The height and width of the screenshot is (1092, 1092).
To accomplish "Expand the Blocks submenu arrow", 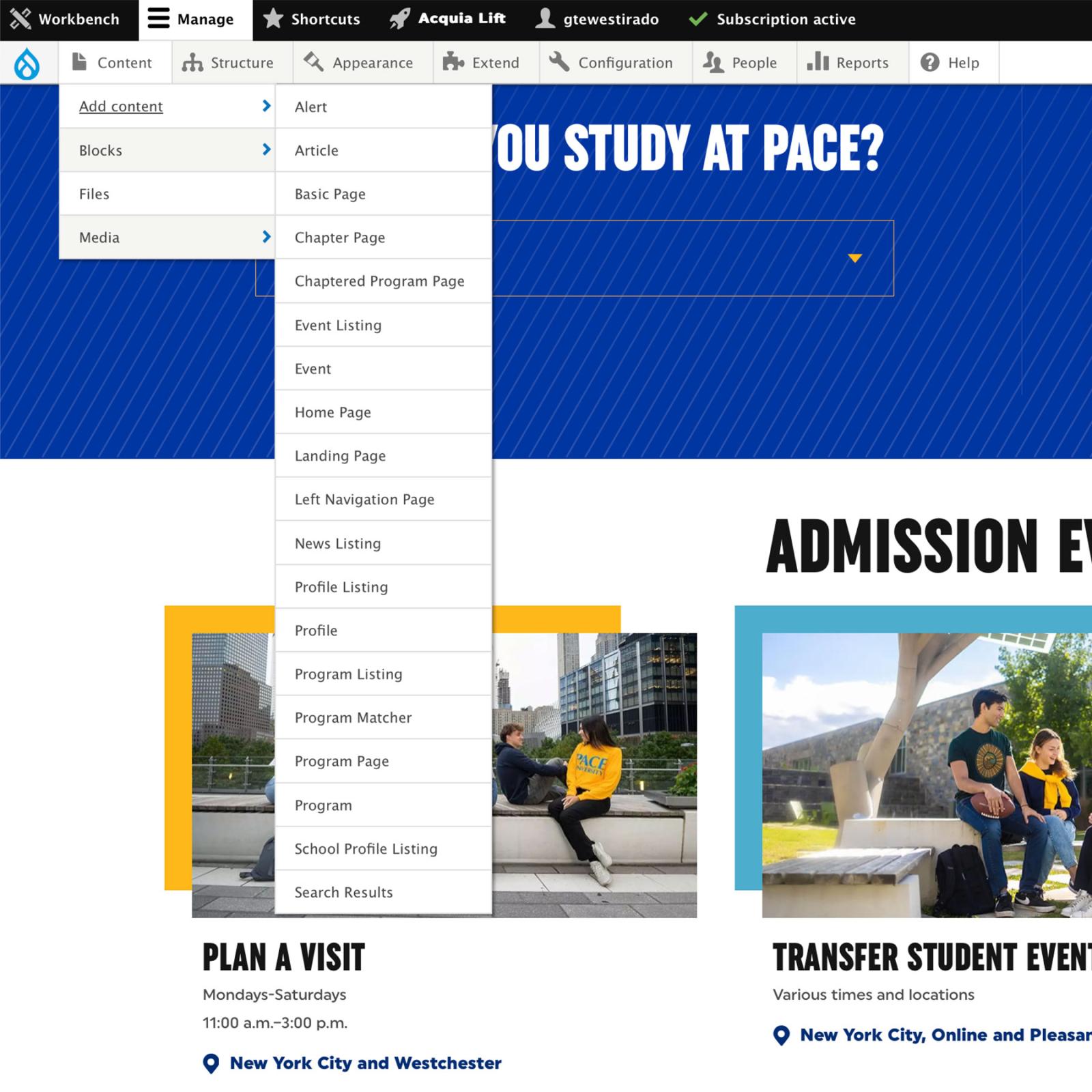I will 266,150.
